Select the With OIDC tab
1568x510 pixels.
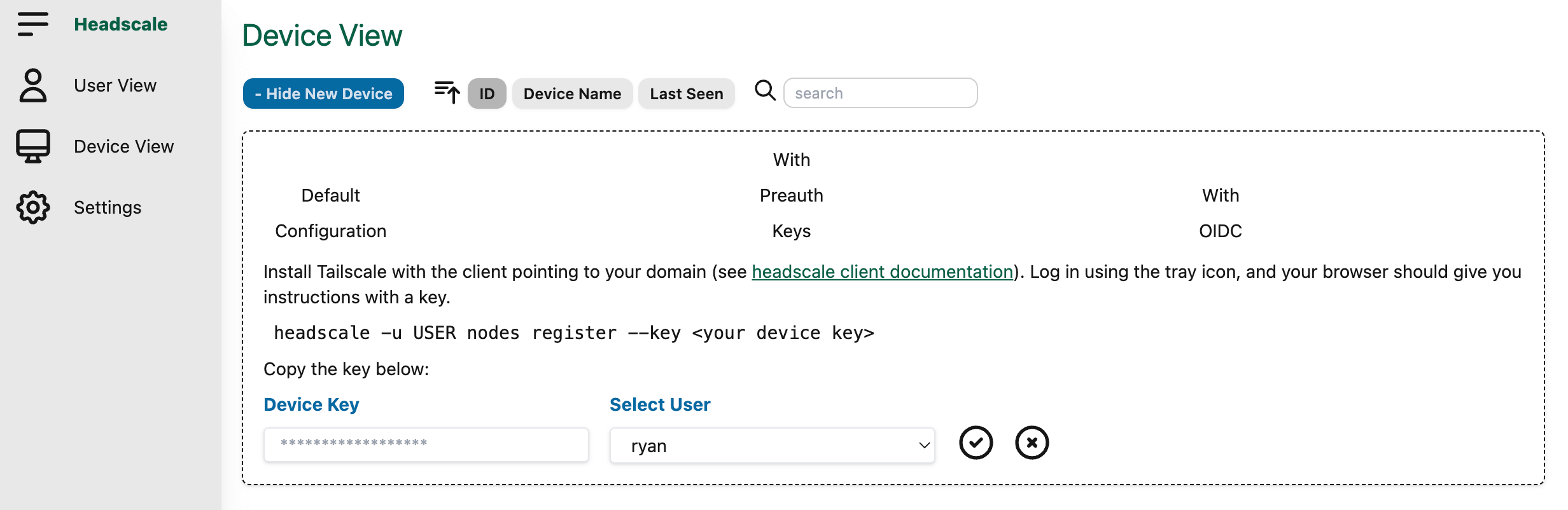pyautogui.click(x=1220, y=213)
